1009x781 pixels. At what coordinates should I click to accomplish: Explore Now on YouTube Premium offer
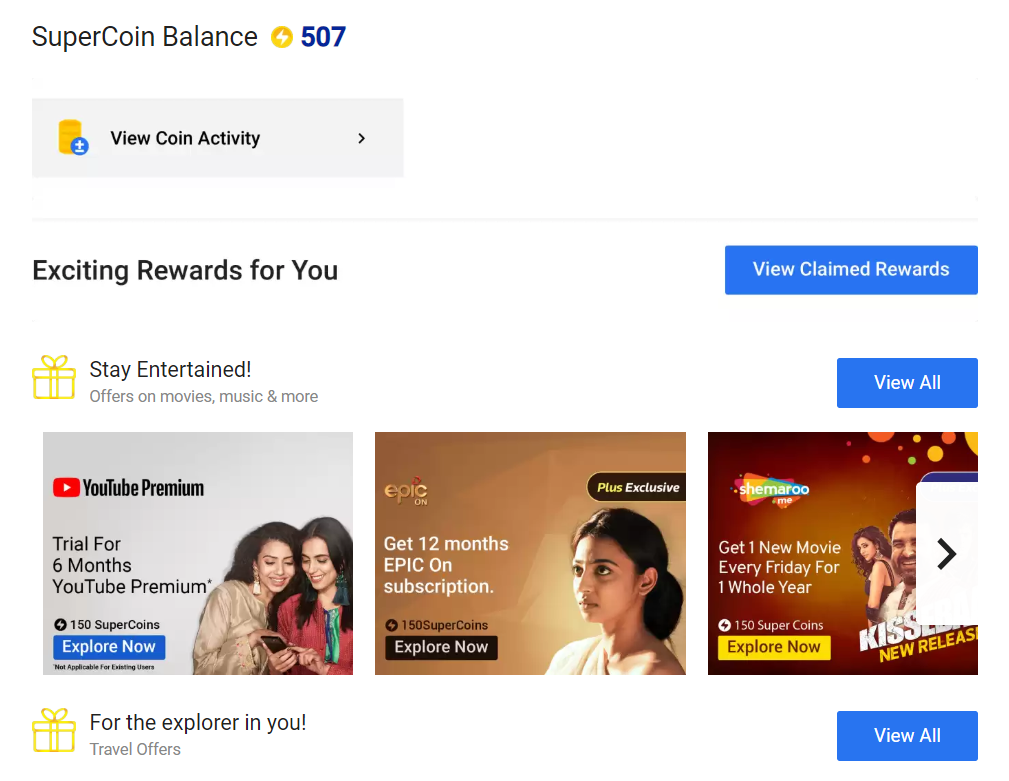point(109,647)
